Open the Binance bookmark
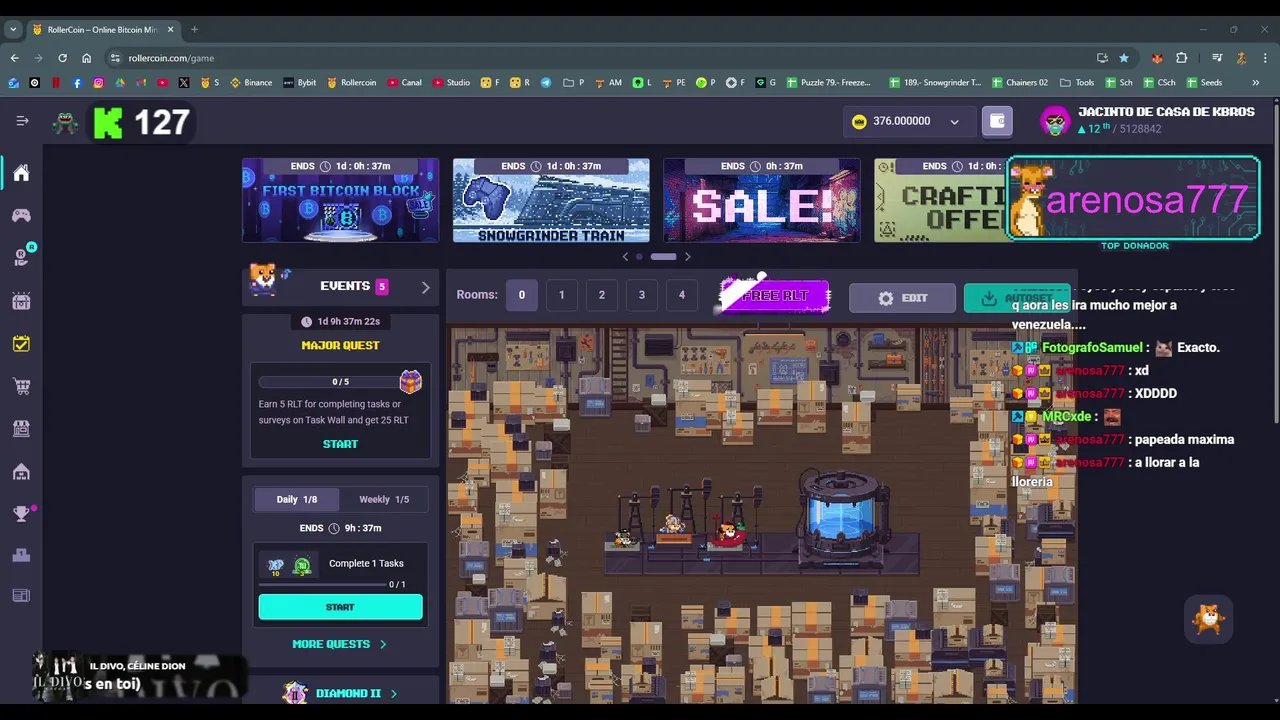The width and height of the screenshot is (1280, 720). [x=251, y=83]
